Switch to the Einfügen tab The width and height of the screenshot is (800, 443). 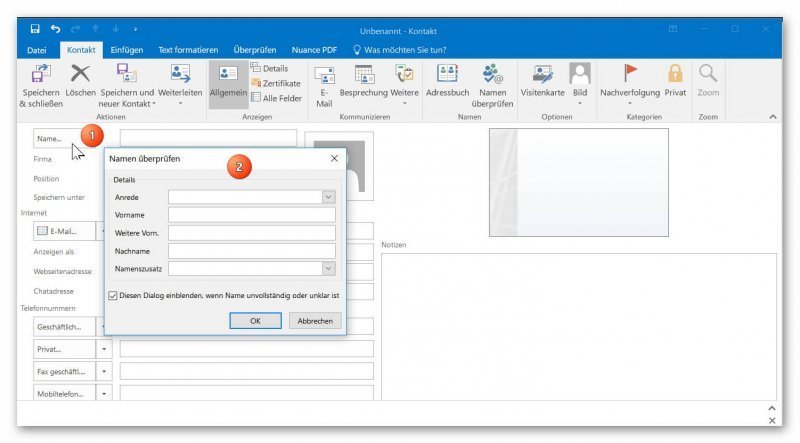coord(127,50)
